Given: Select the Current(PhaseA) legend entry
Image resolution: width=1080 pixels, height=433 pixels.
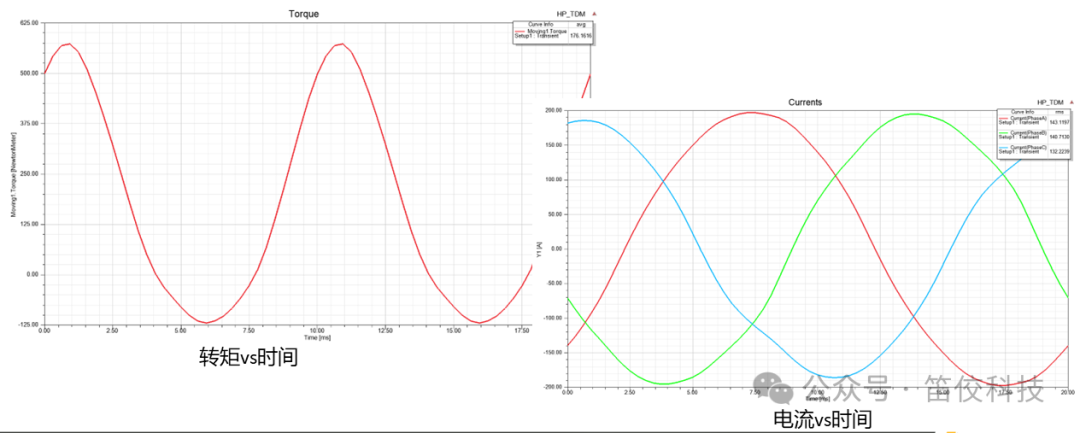Looking at the screenshot, I should pyautogui.click(x=1021, y=122).
